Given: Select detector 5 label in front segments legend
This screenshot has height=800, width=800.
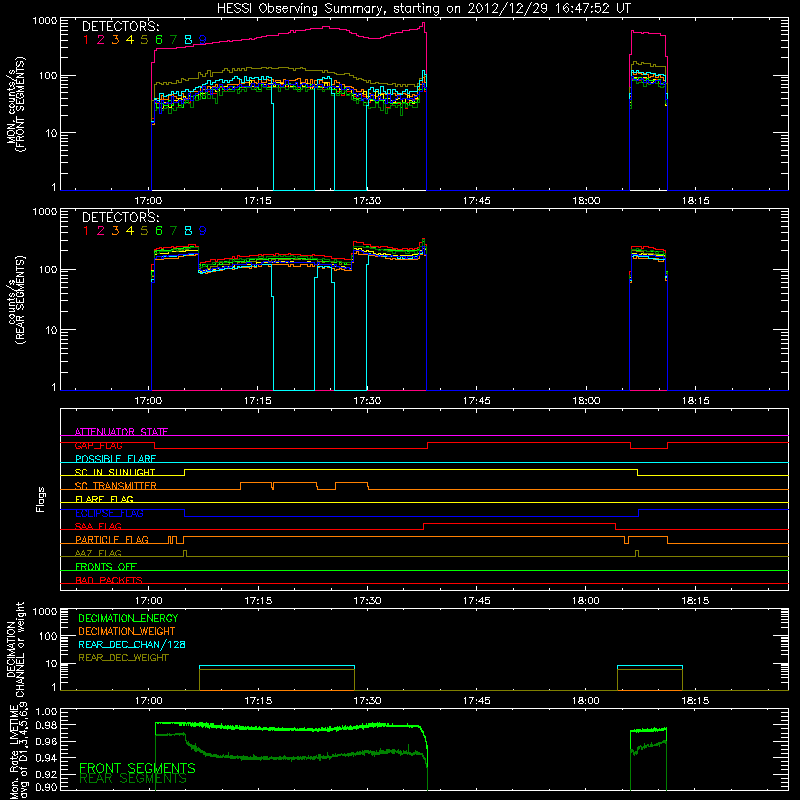Looking at the screenshot, I should tap(144, 40).
